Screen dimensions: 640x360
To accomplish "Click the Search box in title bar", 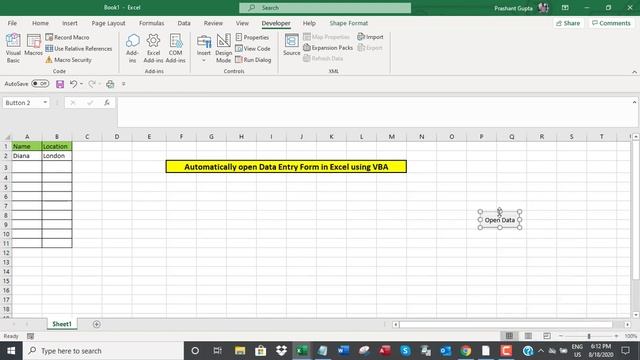I will click(x=325, y=8).
